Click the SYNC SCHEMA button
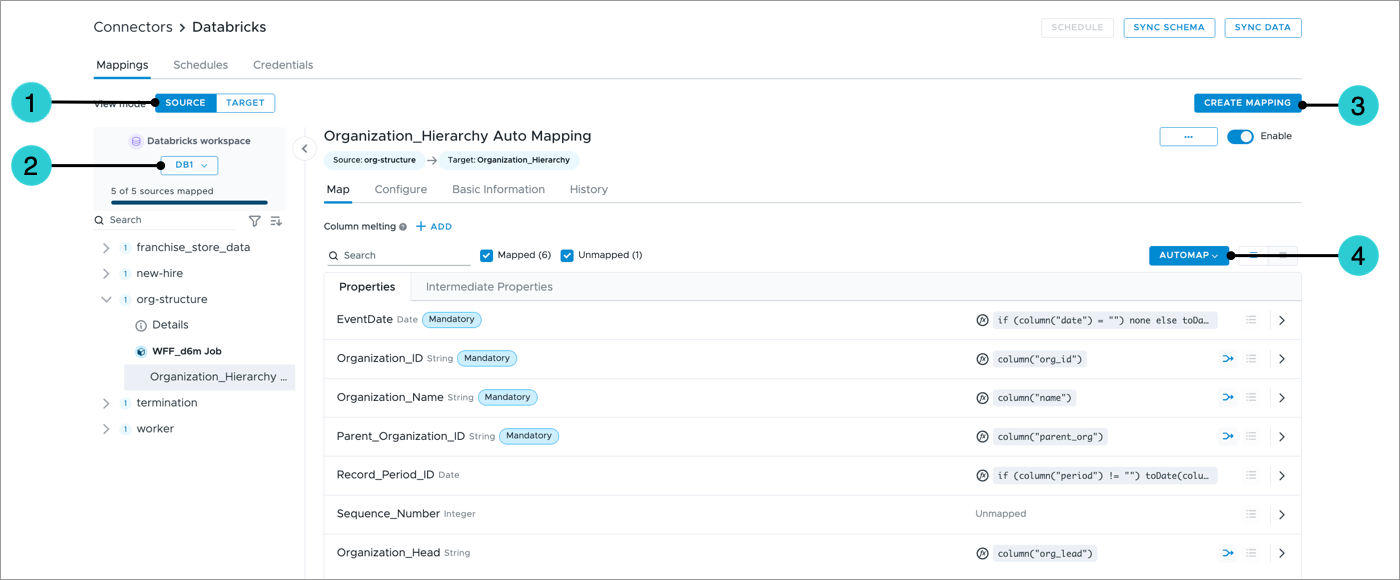 click(x=1168, y=28)
